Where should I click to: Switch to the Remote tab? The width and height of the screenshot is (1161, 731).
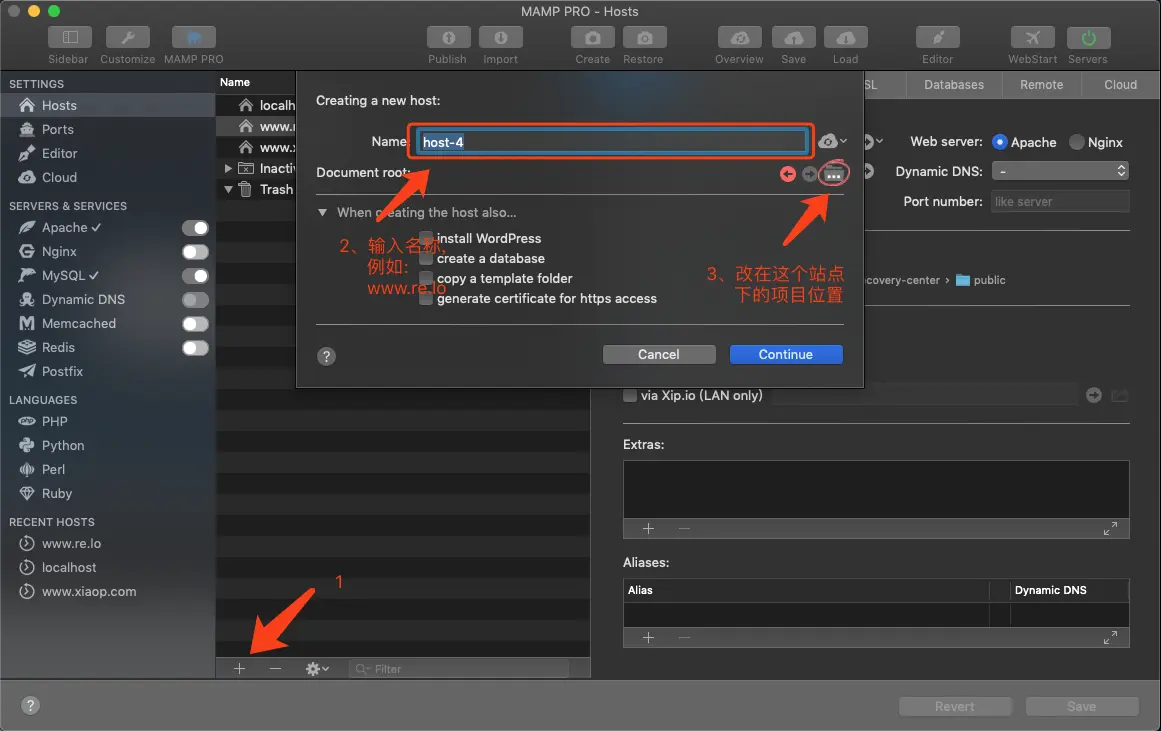click(x=1041, y=84)
